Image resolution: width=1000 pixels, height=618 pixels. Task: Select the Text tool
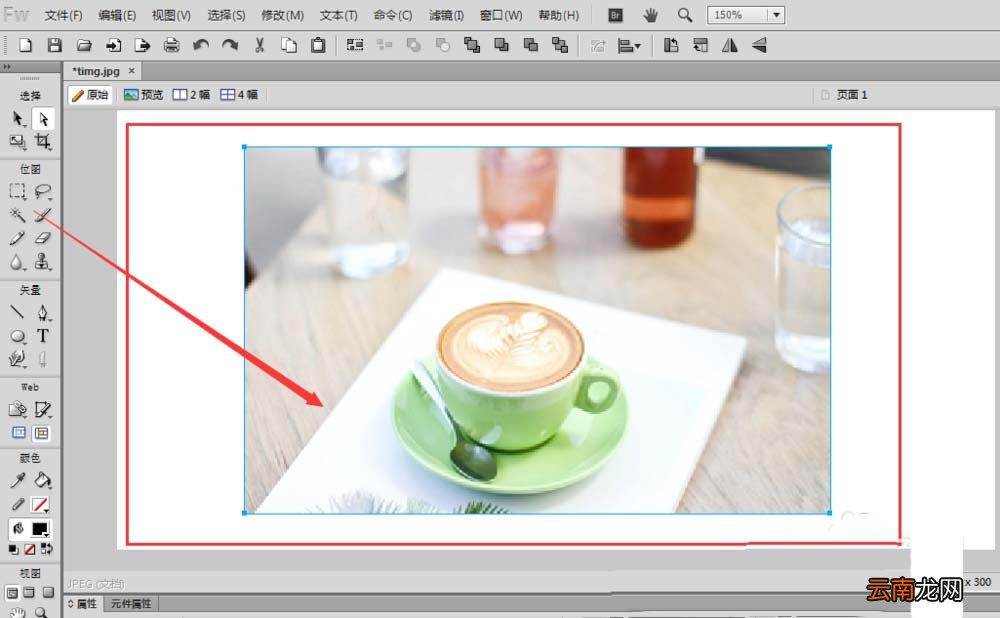43,335
